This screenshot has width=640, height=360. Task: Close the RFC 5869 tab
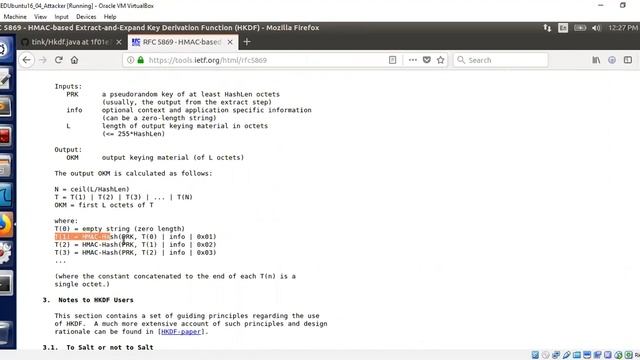tap(230, 42)
